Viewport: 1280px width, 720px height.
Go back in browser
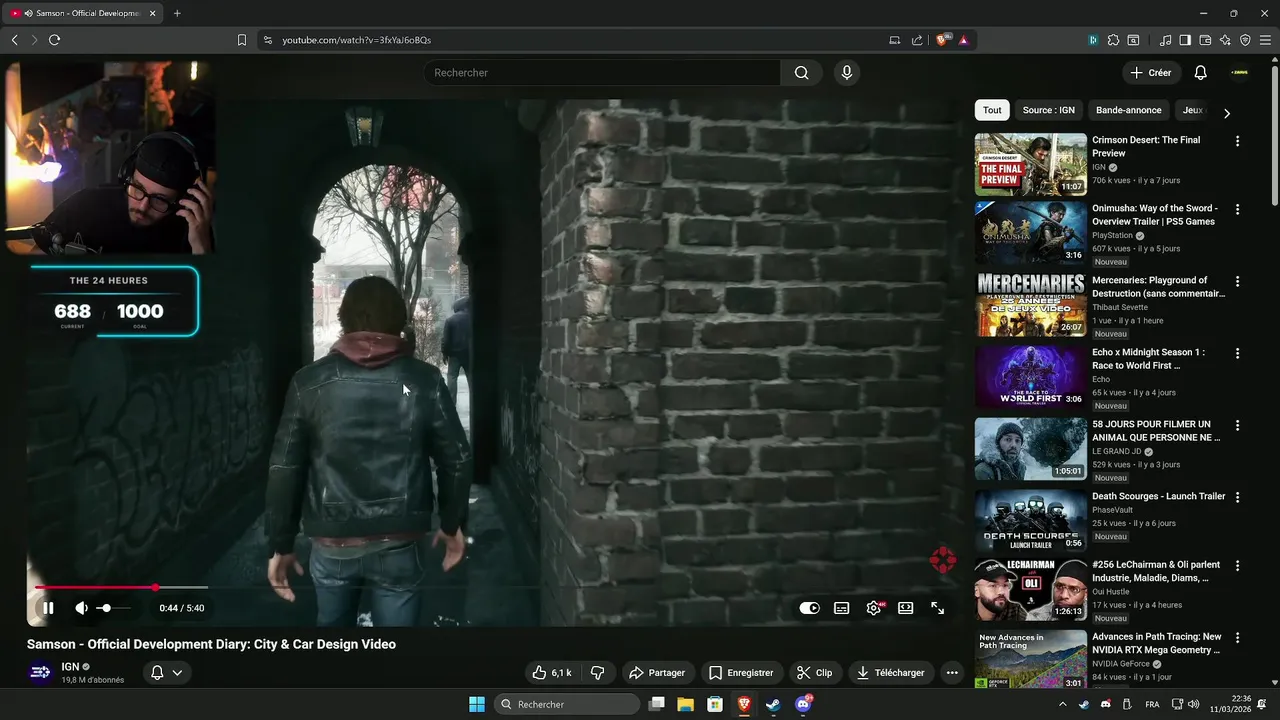tap(14, 40)
